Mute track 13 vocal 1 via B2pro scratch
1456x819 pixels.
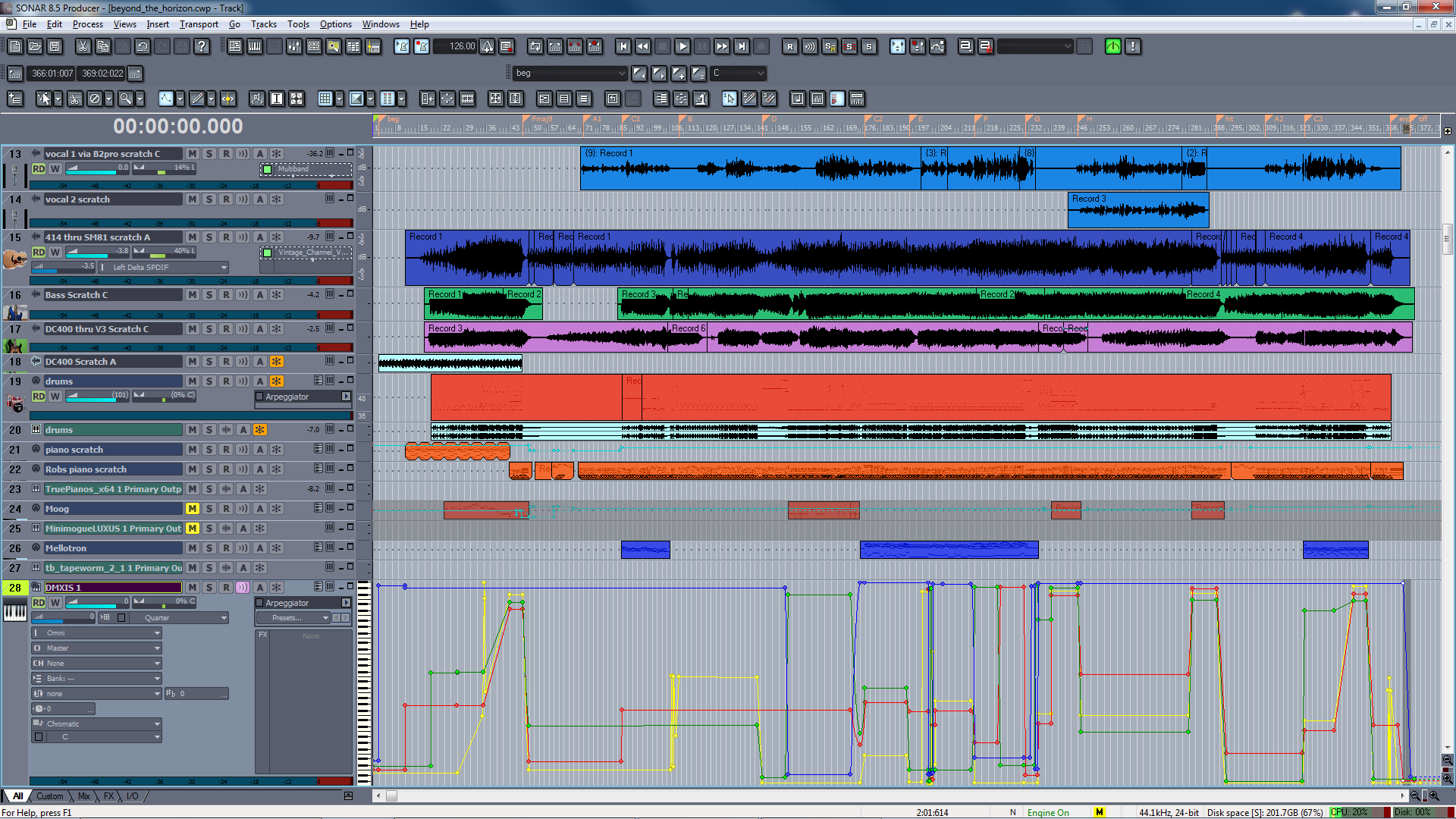coord(193,154)
